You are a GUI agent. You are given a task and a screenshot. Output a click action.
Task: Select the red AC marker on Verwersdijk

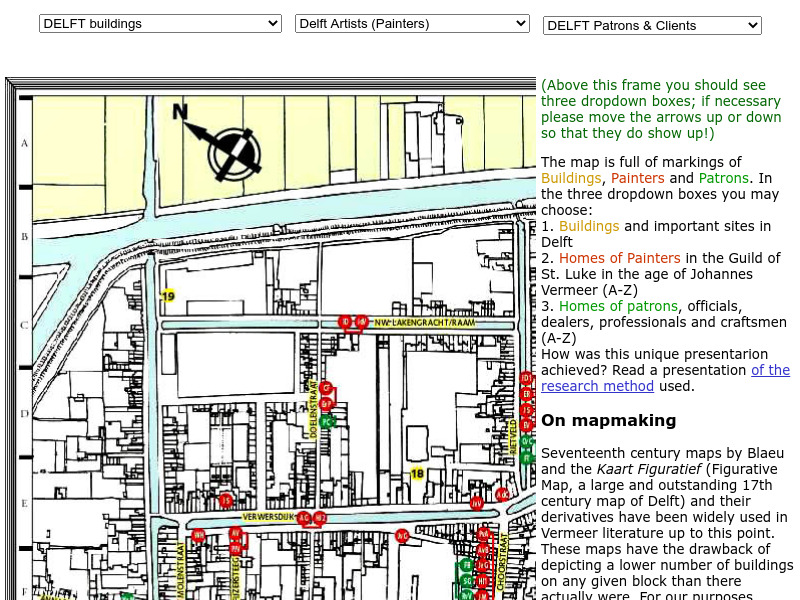[303, 517]
